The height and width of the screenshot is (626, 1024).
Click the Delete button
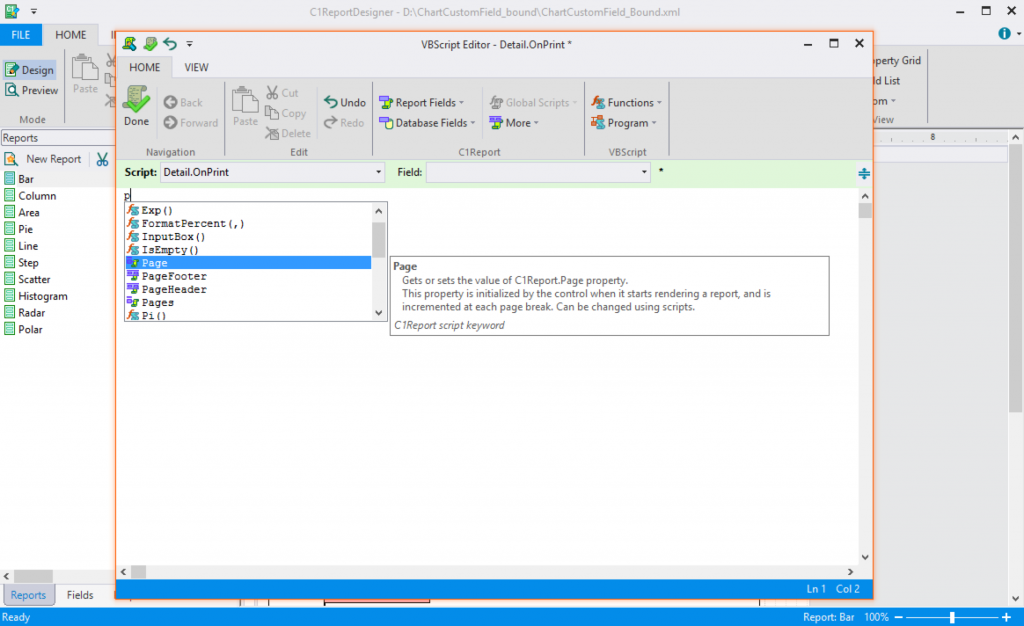[x=288, y=133]
